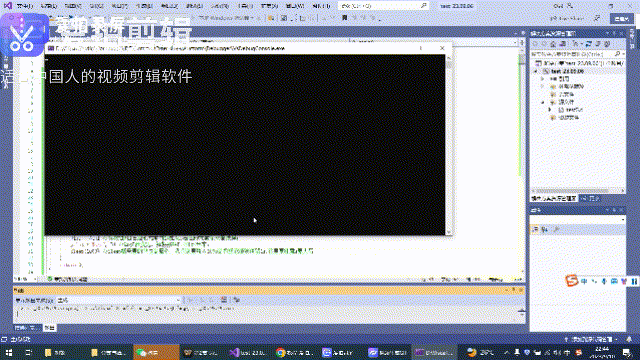This screenshot has width=640, height=360.
Task: Click the Live Share button
Action: (567, 18)
